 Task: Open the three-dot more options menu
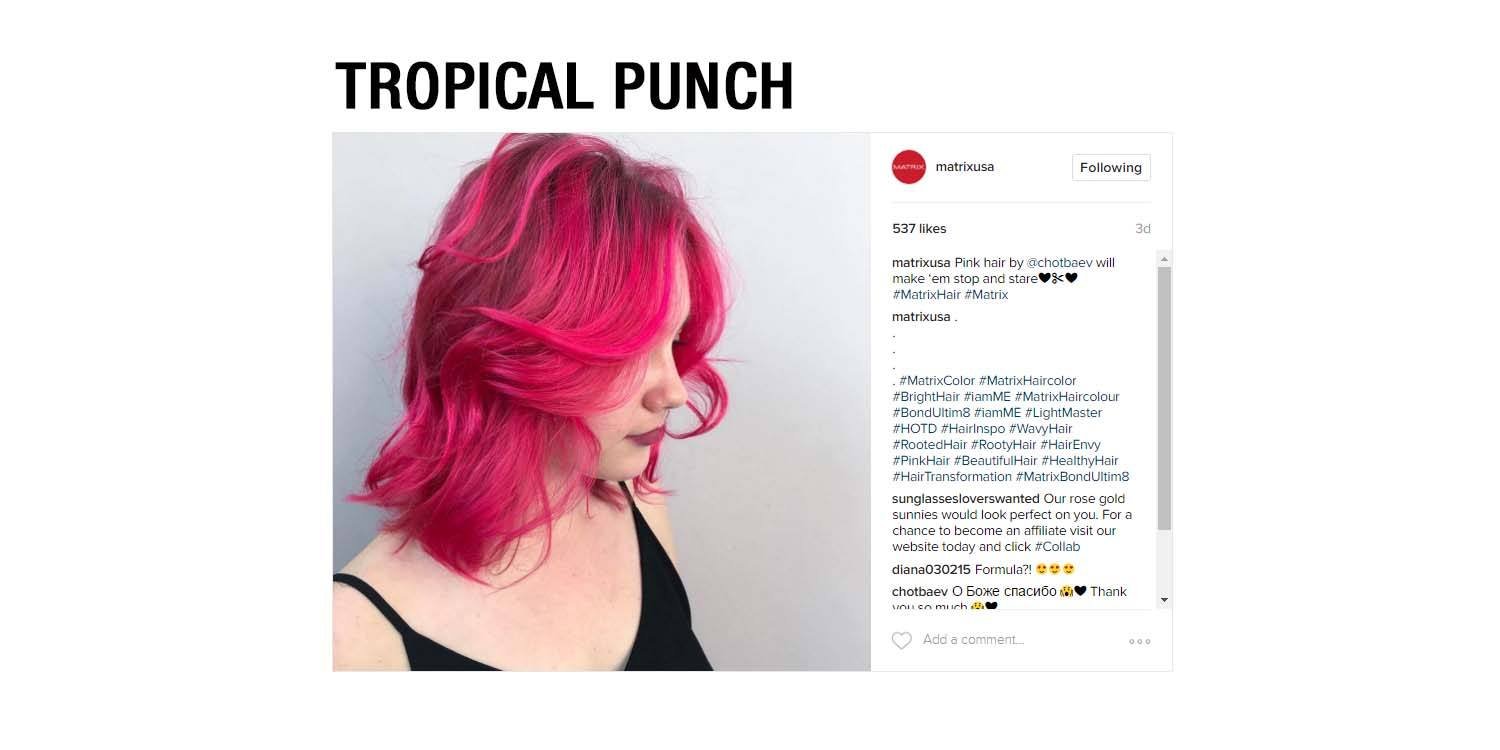coord(1139,642)
